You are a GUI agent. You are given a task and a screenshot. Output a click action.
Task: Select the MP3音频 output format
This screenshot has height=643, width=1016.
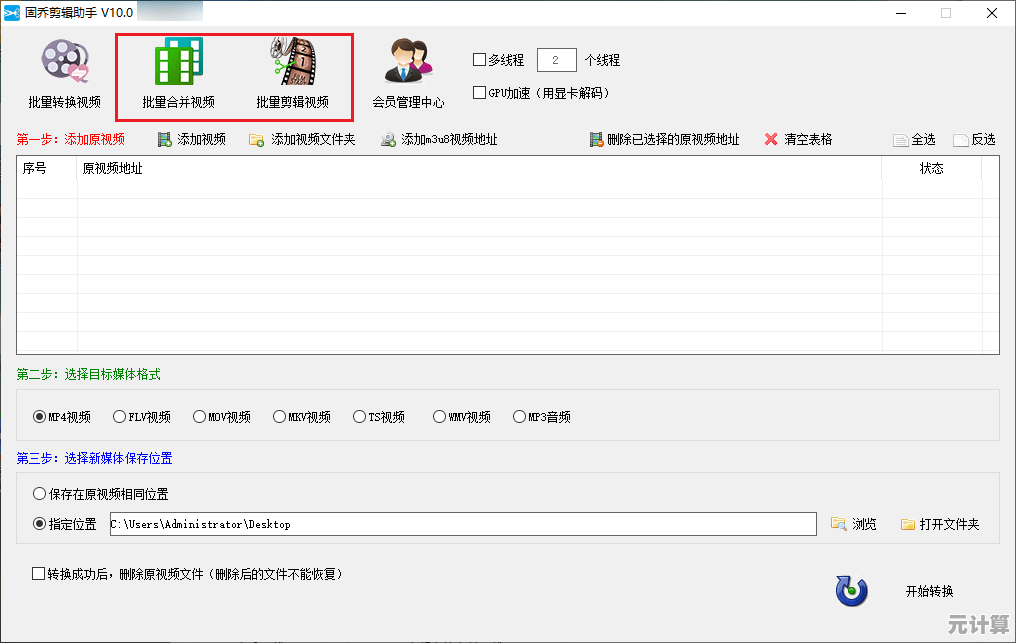(520, 417)
